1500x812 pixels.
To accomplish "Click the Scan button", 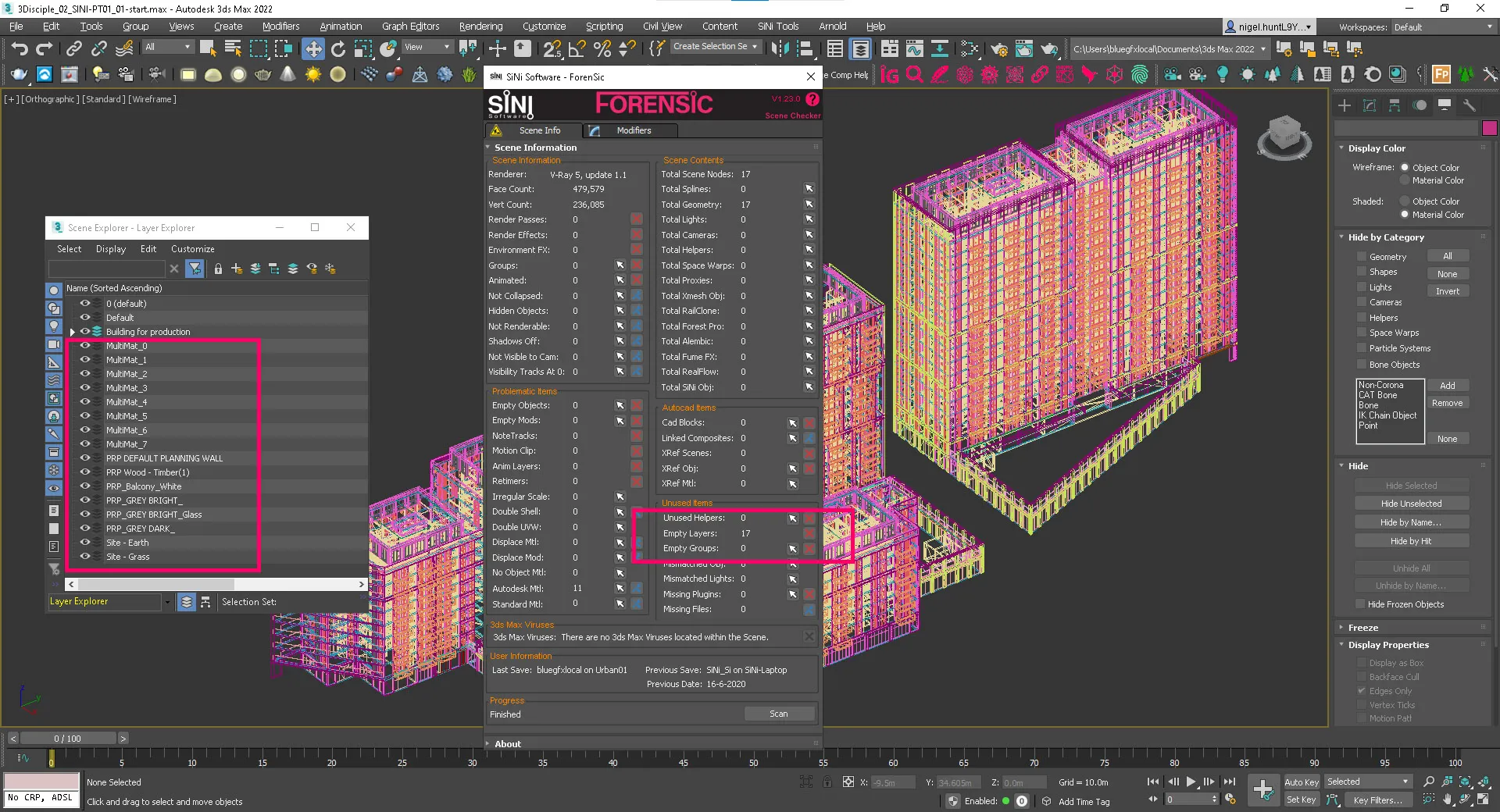I will point(779,714).
